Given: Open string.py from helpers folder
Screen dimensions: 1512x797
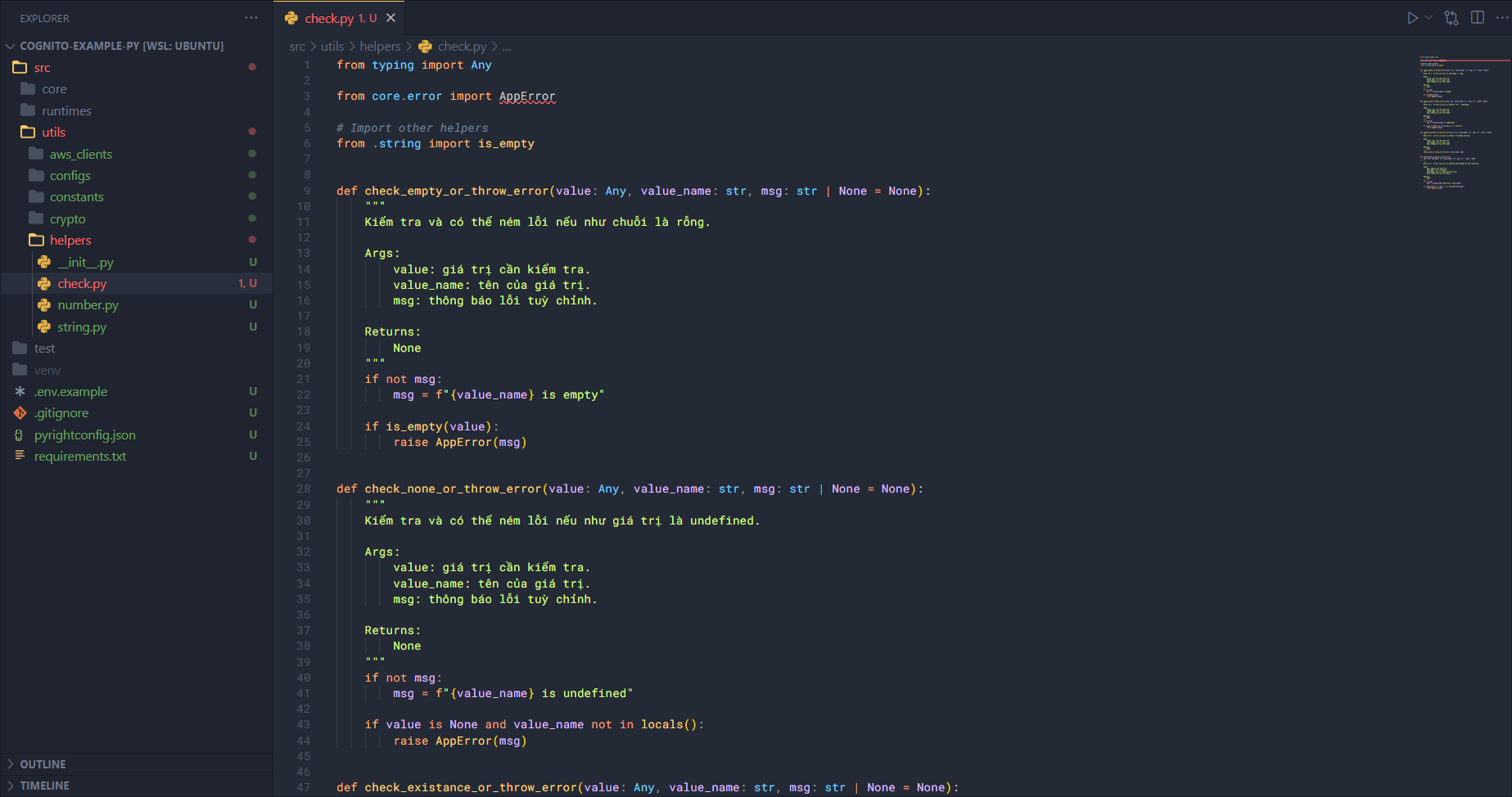Looking at the screenshot, I should click(x=82, y=326).
